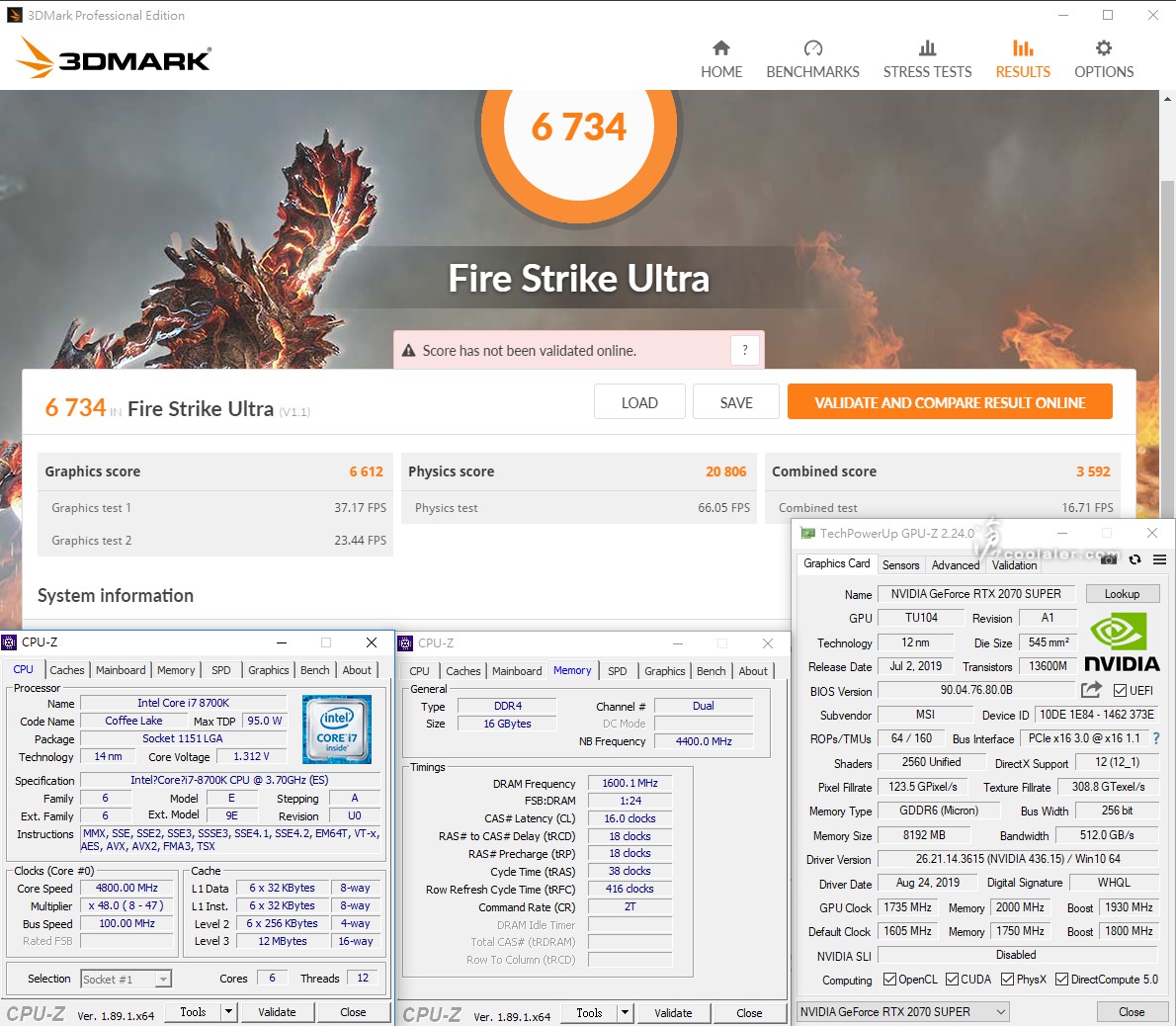This screenshot has width=1176, height=1026.
Task: Click the processor Name field 'Intel Core i7 8700K'
Action: (x=183, y=703)
